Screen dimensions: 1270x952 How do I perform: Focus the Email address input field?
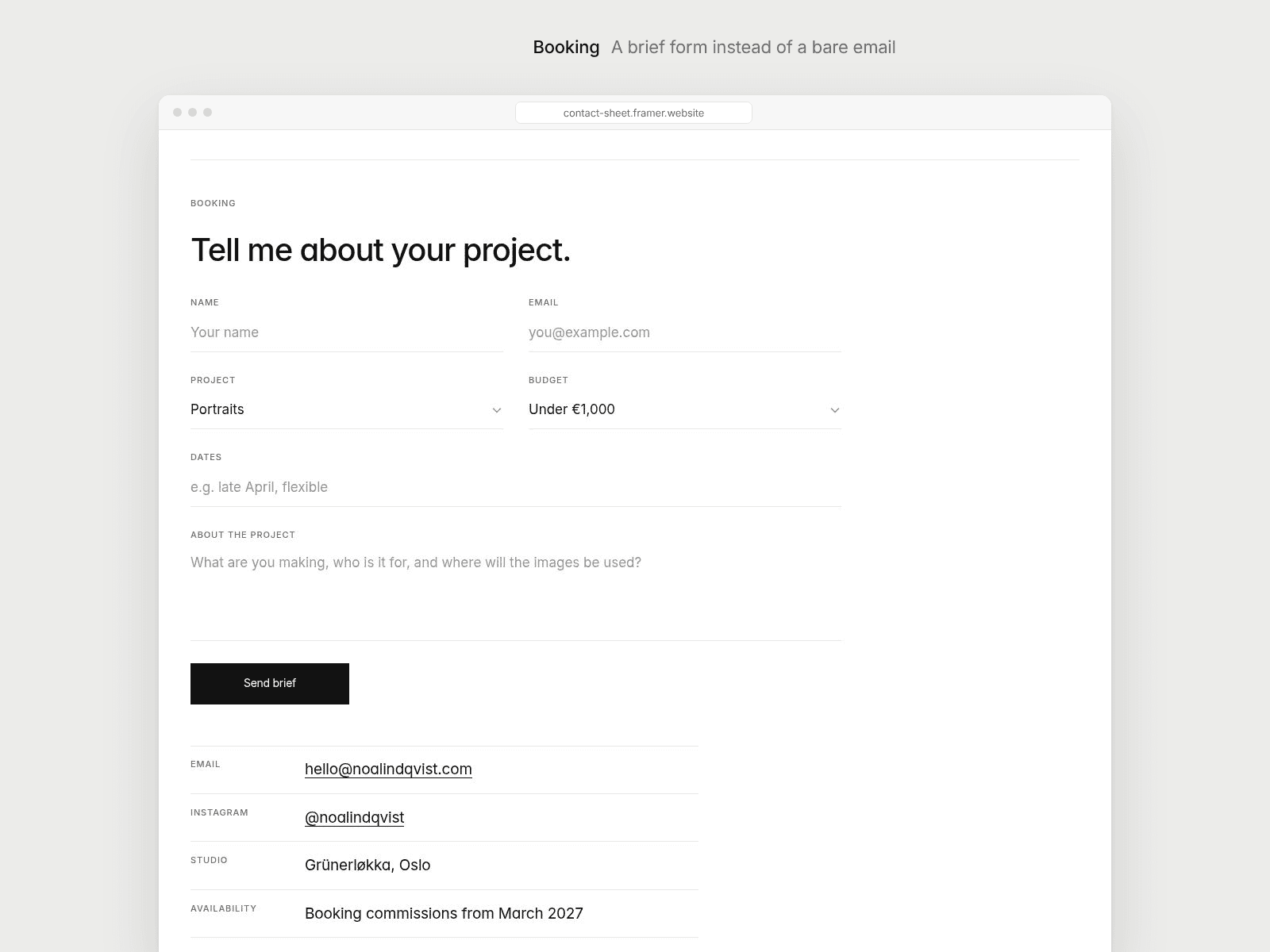[685, 332]
